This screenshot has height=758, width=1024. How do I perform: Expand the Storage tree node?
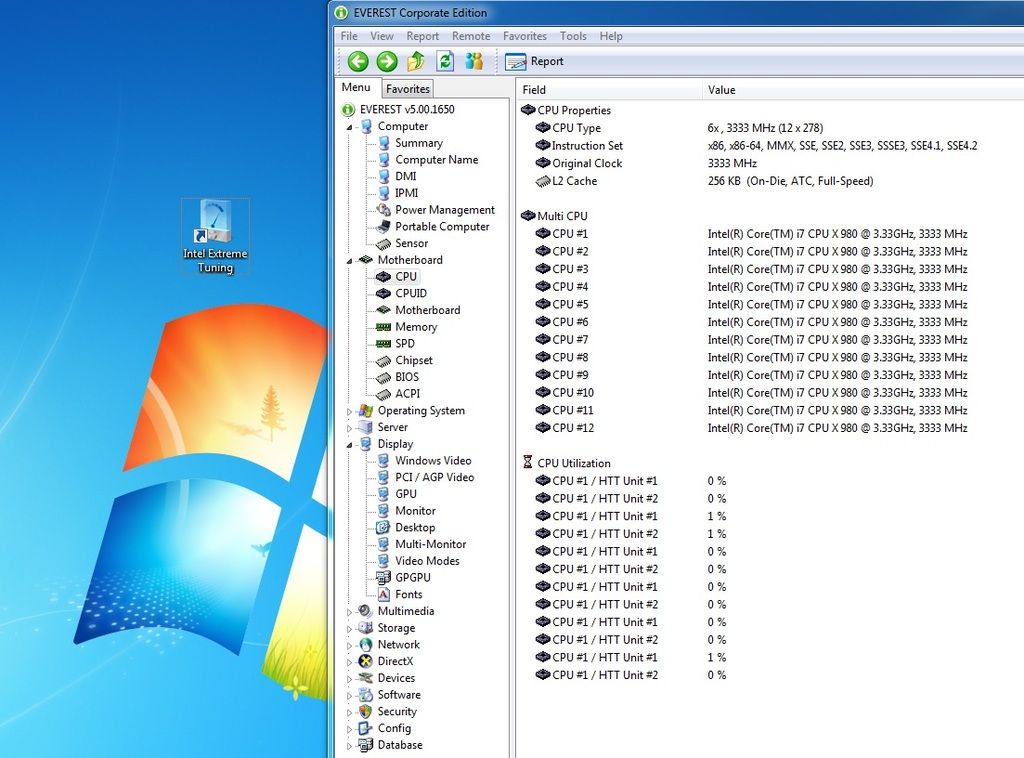(349, 629)
